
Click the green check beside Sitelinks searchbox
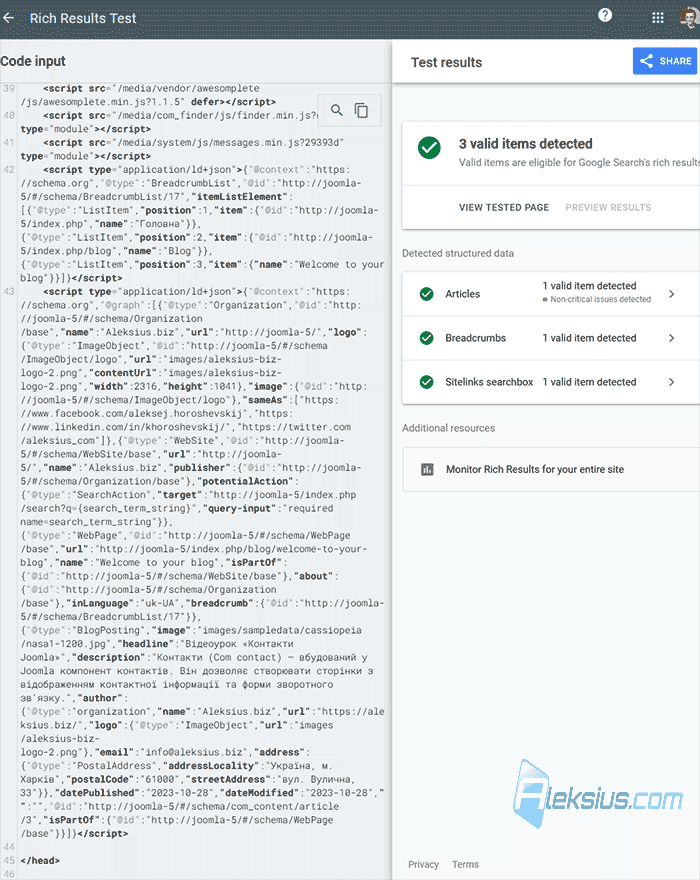427,382
